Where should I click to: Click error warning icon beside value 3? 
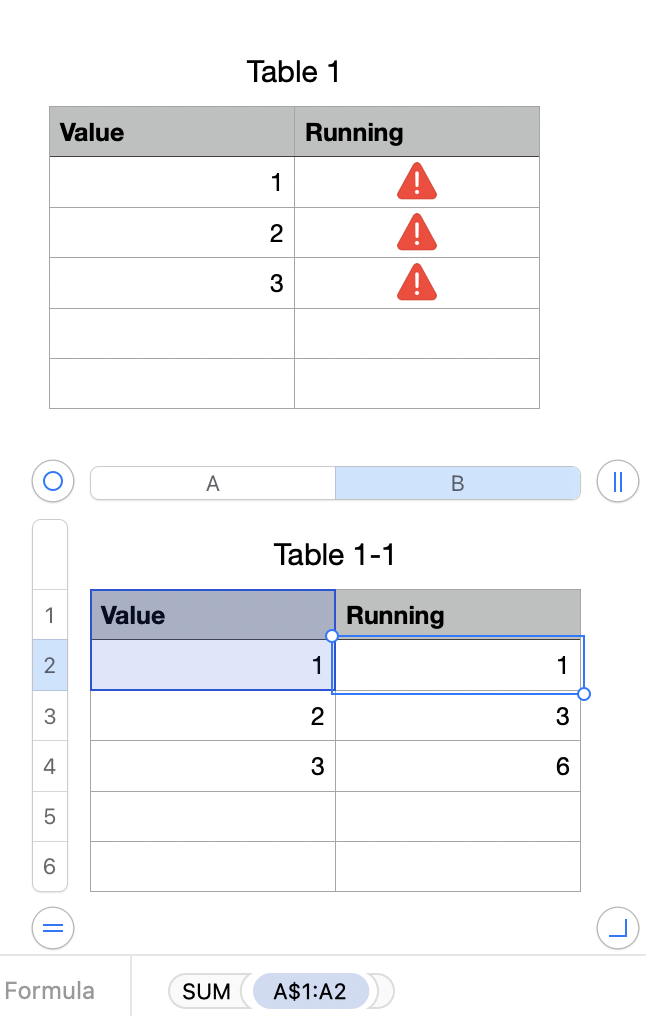pos(417,283)
